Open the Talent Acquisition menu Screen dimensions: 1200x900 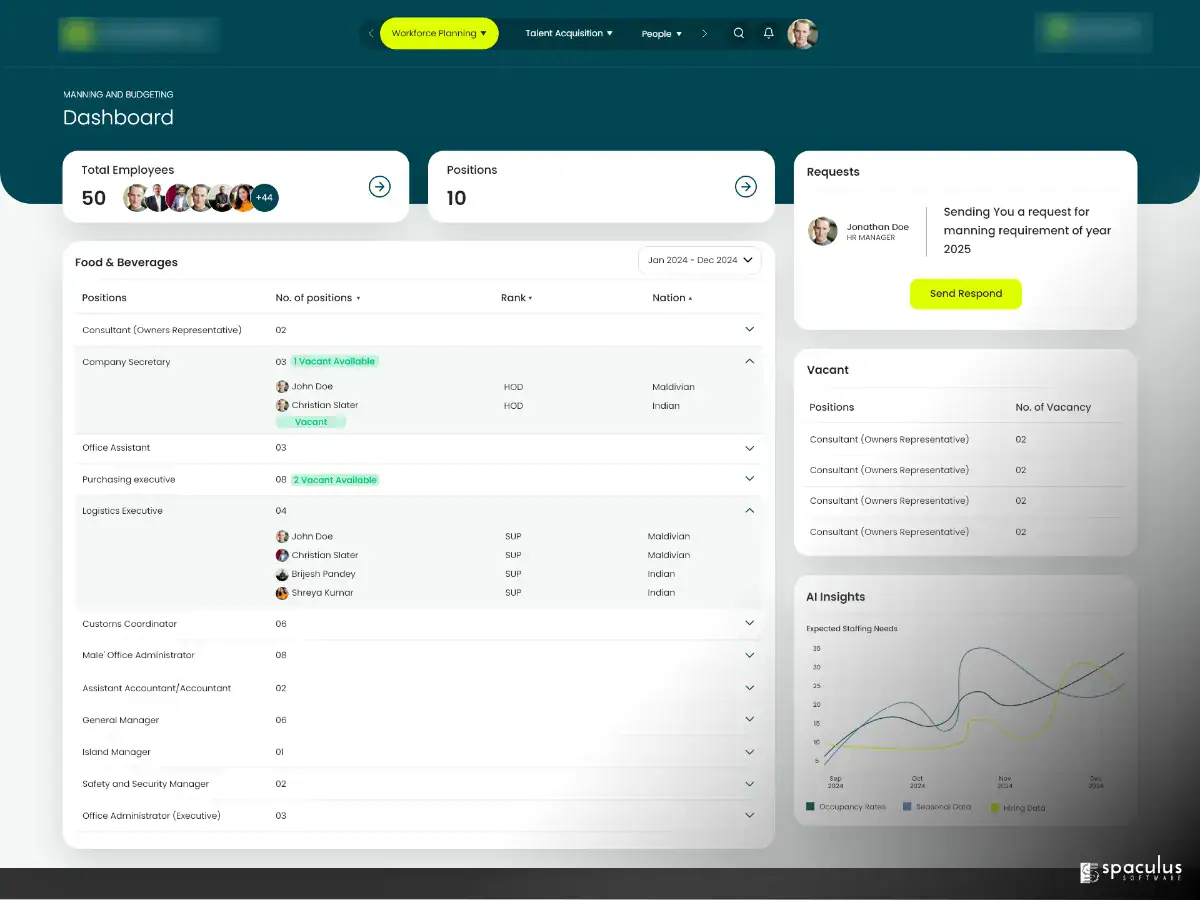569,33
